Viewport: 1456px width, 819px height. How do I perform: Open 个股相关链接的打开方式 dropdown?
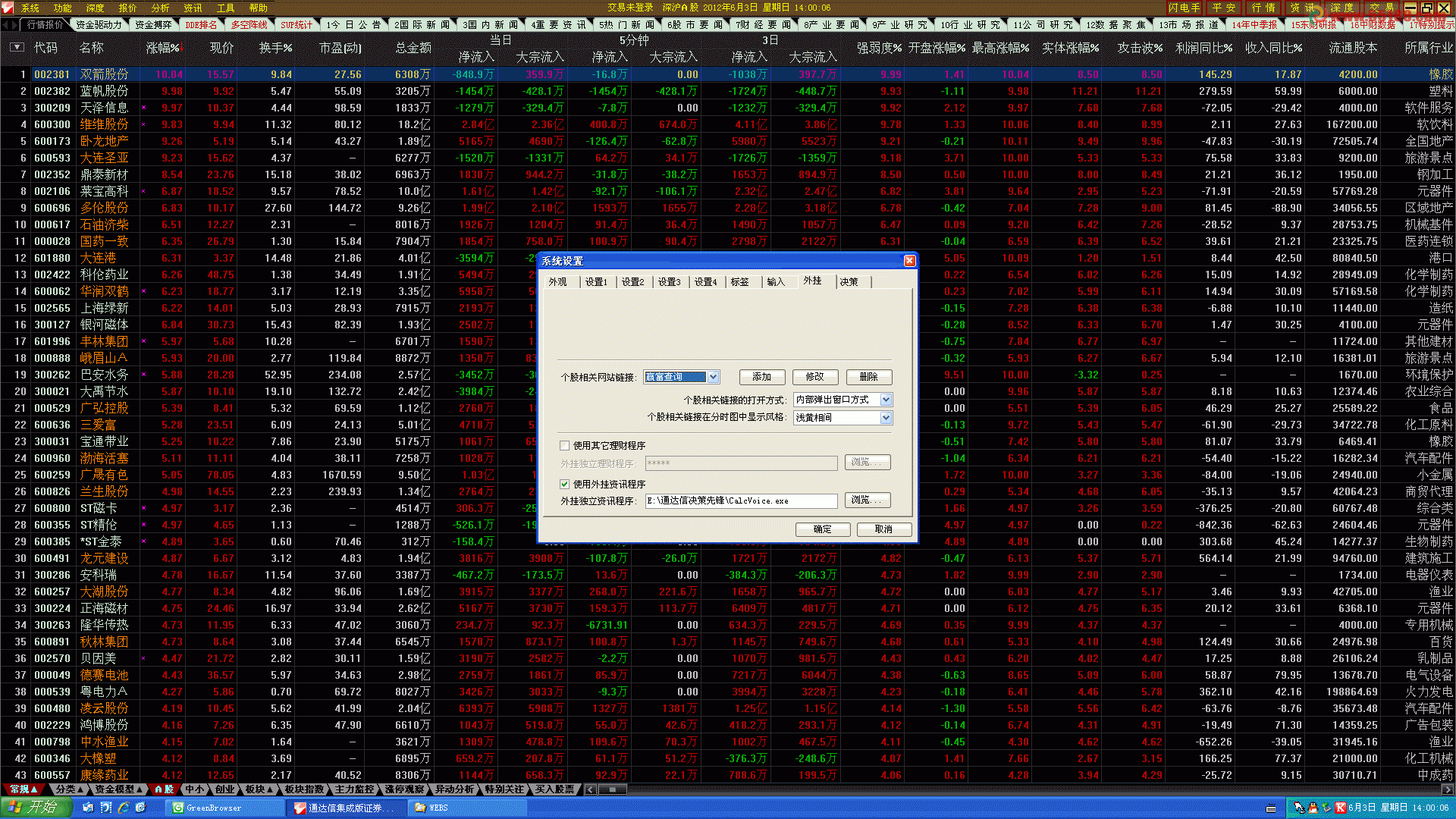coord(886,400)
